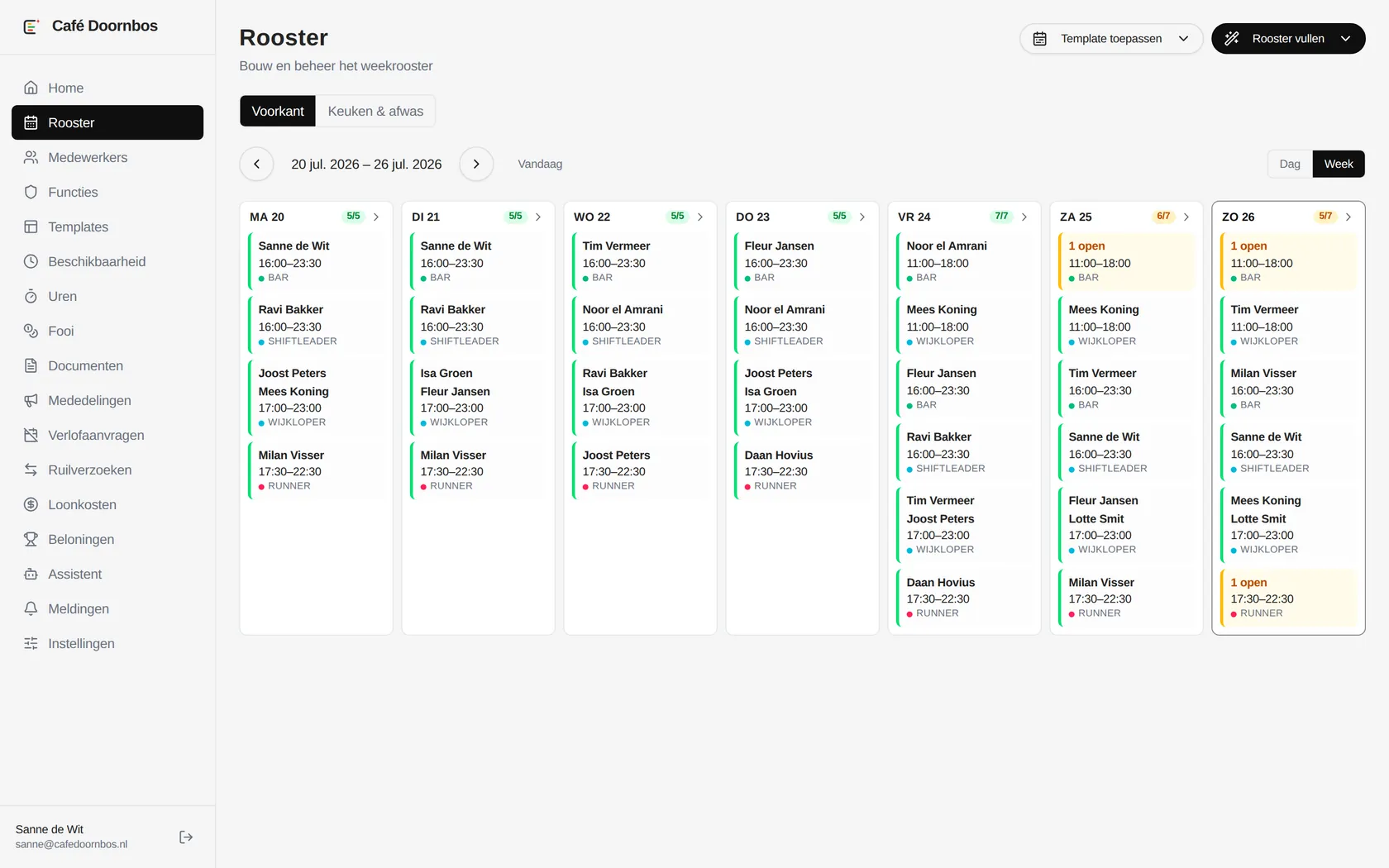1389x868 pixels.
Task: Click the Verlofaanvragen calendar-off icon
Action: tap(31, 435)
